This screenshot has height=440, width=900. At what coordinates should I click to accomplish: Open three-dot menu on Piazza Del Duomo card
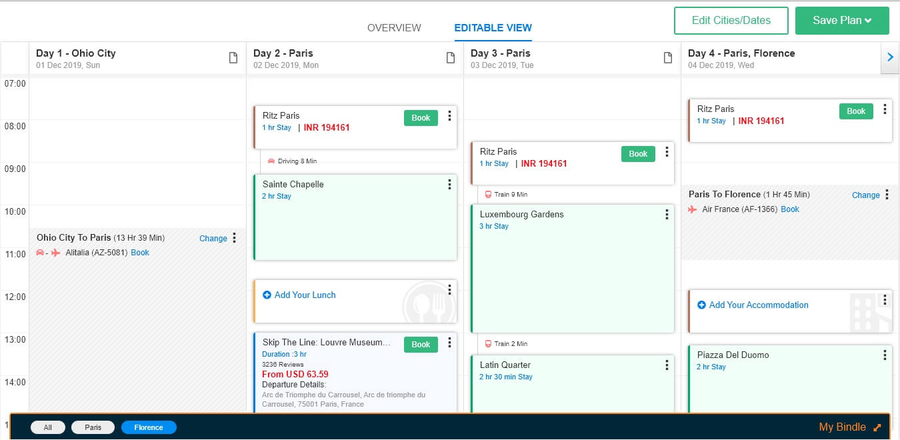coord(884,355)
